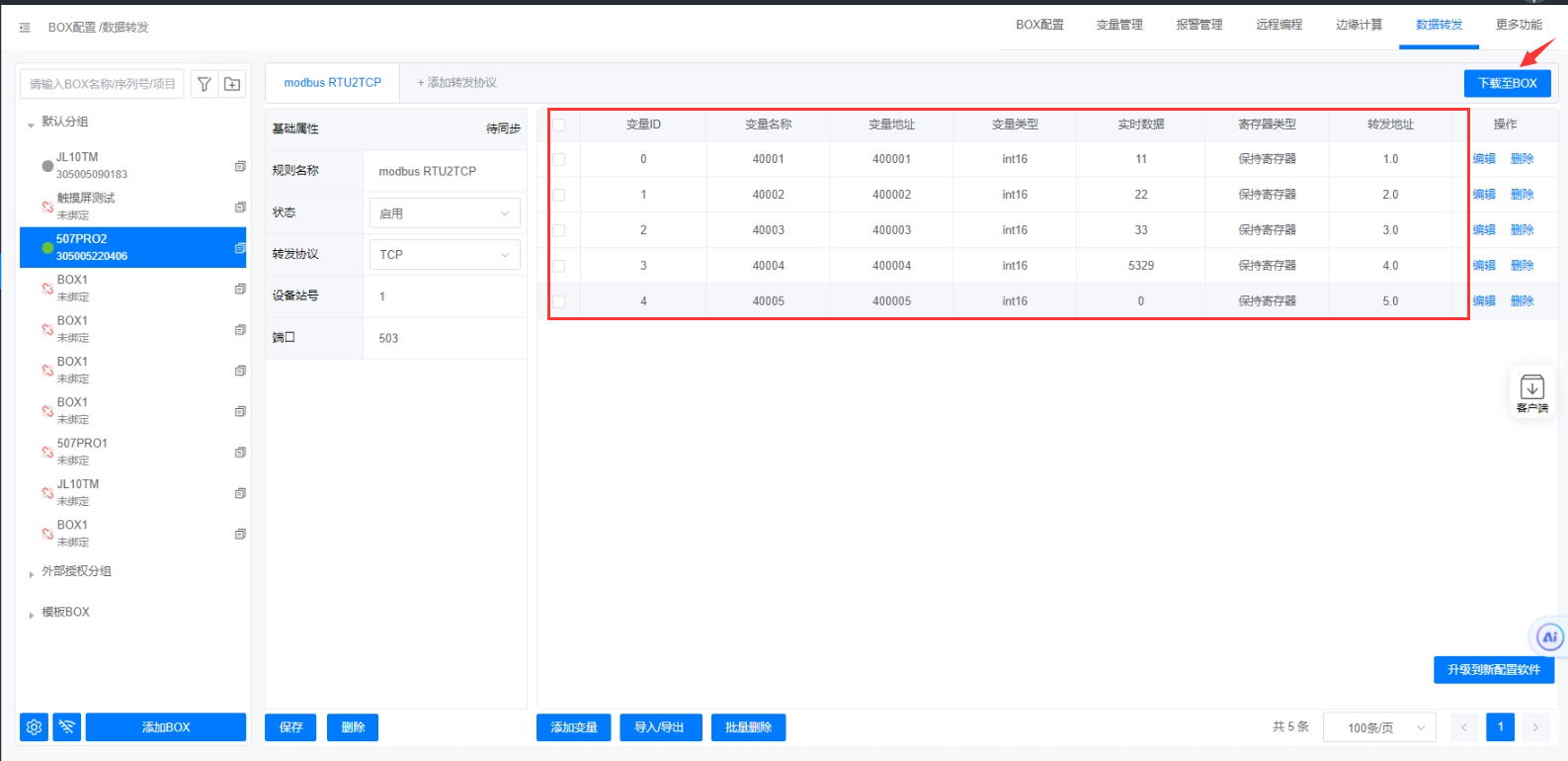Open the 数据转发 top menu tab
This screenshot has height=761, width=1568.
(x=1440, y=25)
